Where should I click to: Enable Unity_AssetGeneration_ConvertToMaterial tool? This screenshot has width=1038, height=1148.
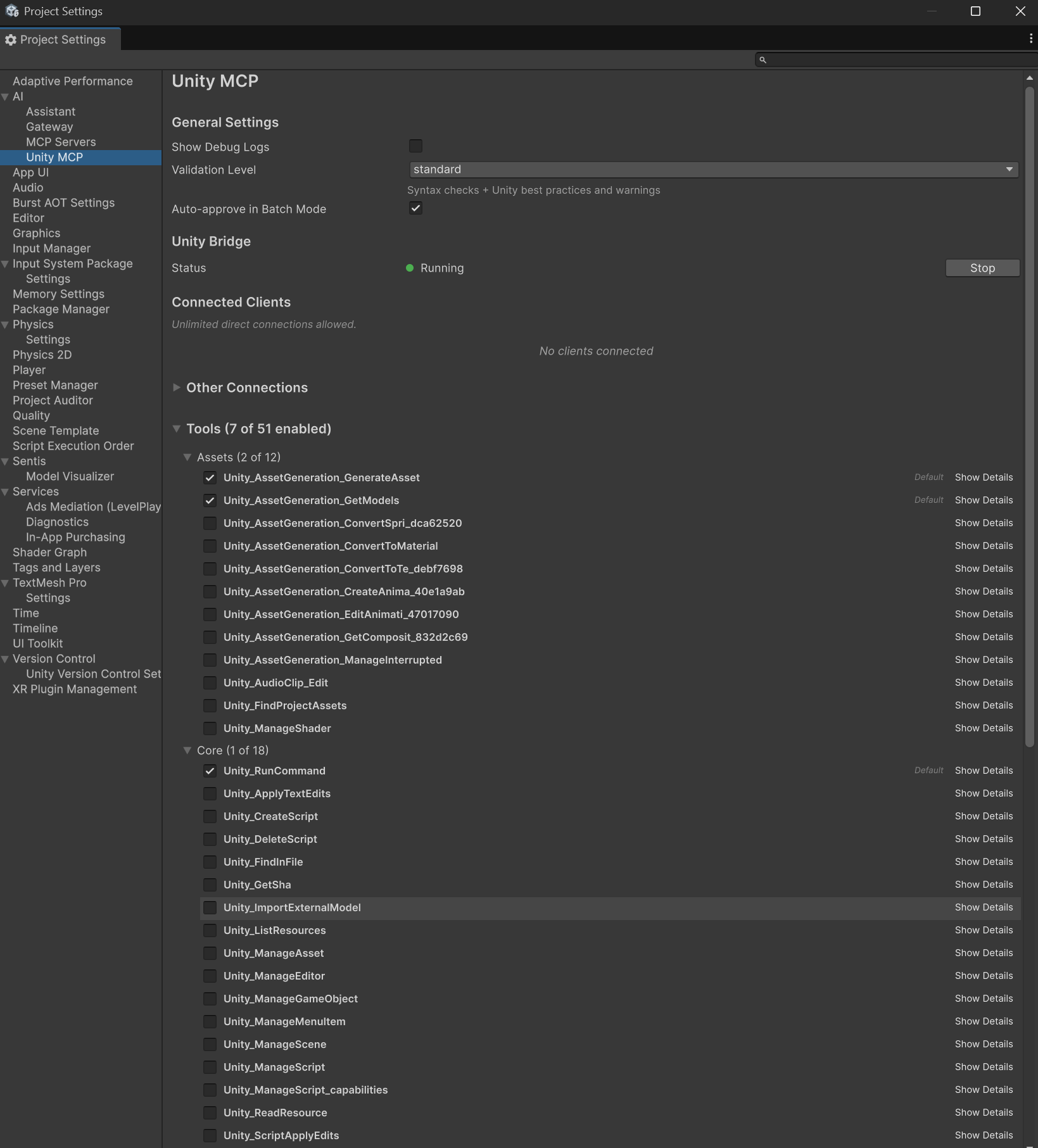point(210,546)
